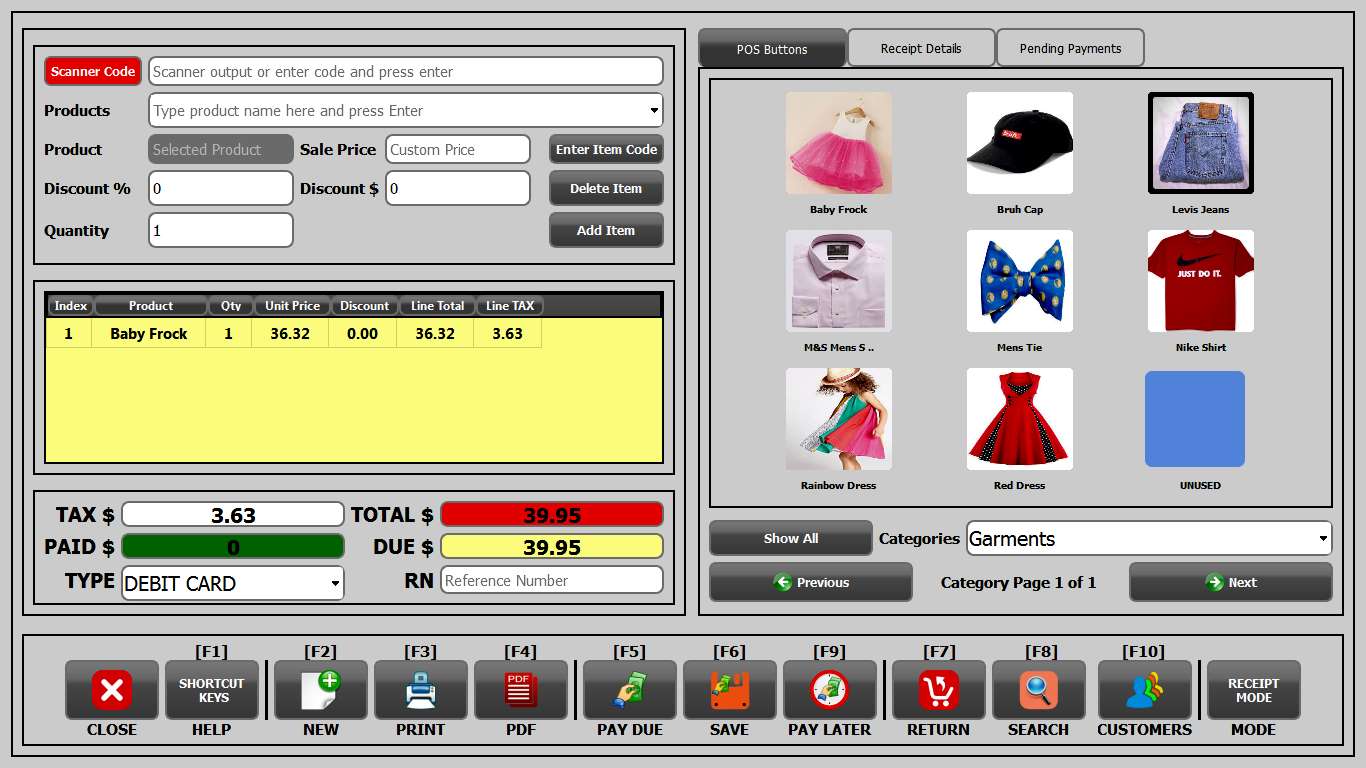Open search using the magnifier icon [F8]
The width and height of the screenshot is (1366, 768).
click(1039, 690)
